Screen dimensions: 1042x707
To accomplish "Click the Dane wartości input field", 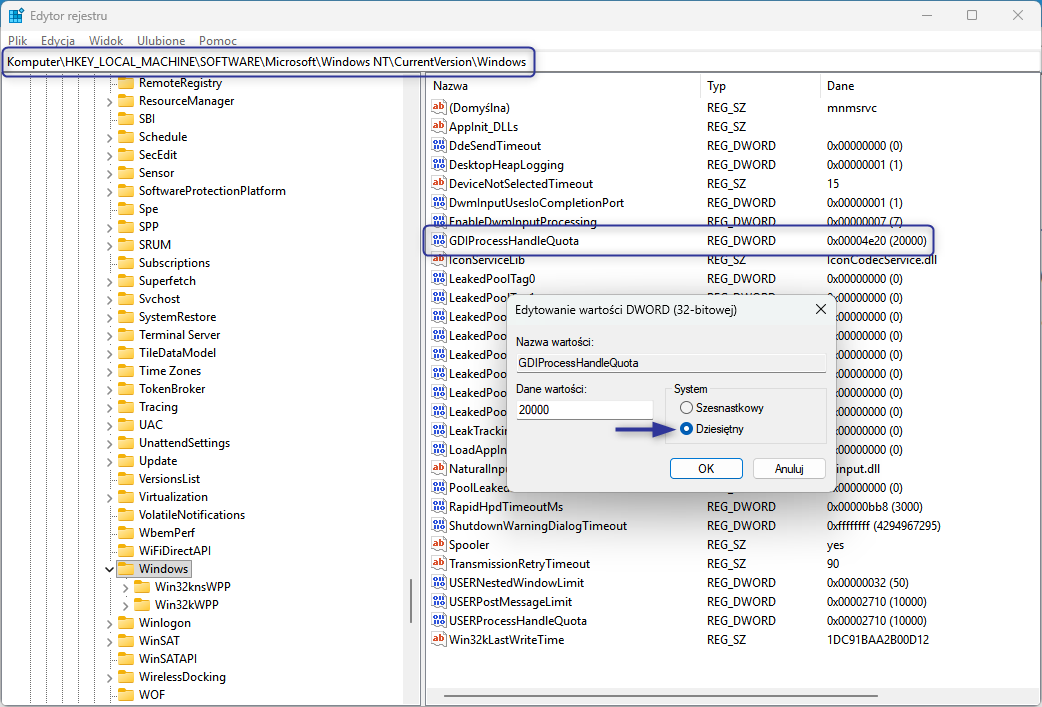I will pos(584,410).
